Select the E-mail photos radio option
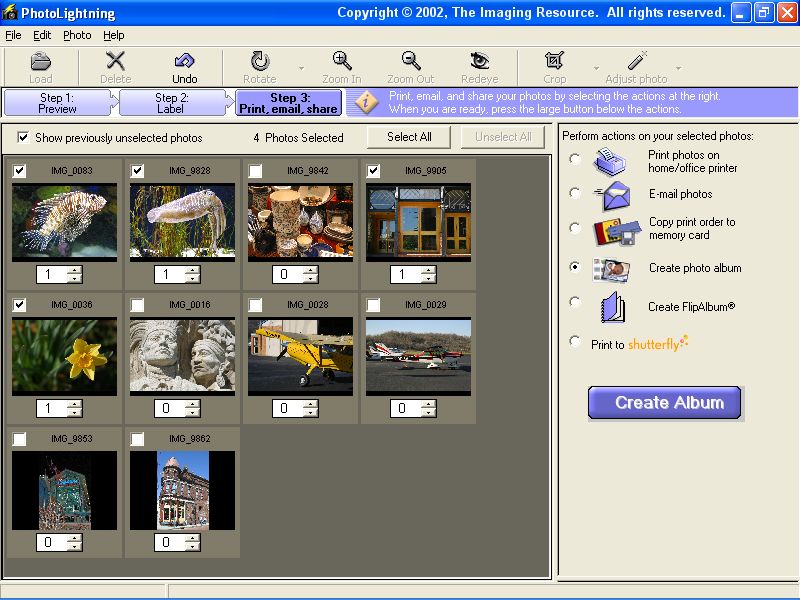The height and width of the screenshot is (600, 800). 574,193
